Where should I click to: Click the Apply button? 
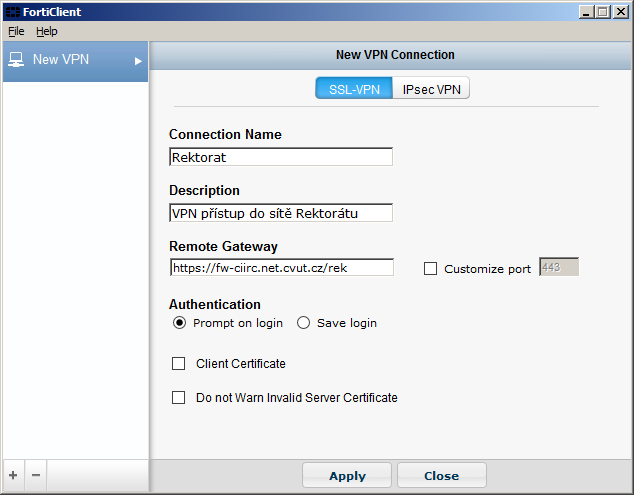coord(347,476)
